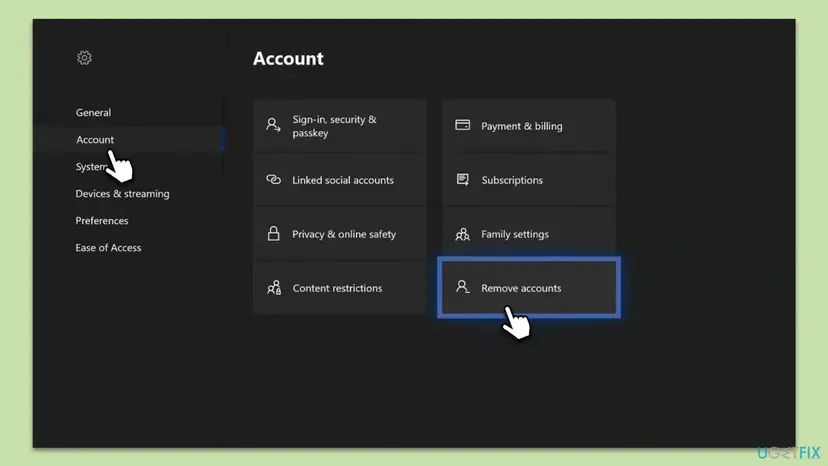Click the Linked social accounts chain icon
The image size is (828, 466).
pyautogui.click(x=273, y=180)
